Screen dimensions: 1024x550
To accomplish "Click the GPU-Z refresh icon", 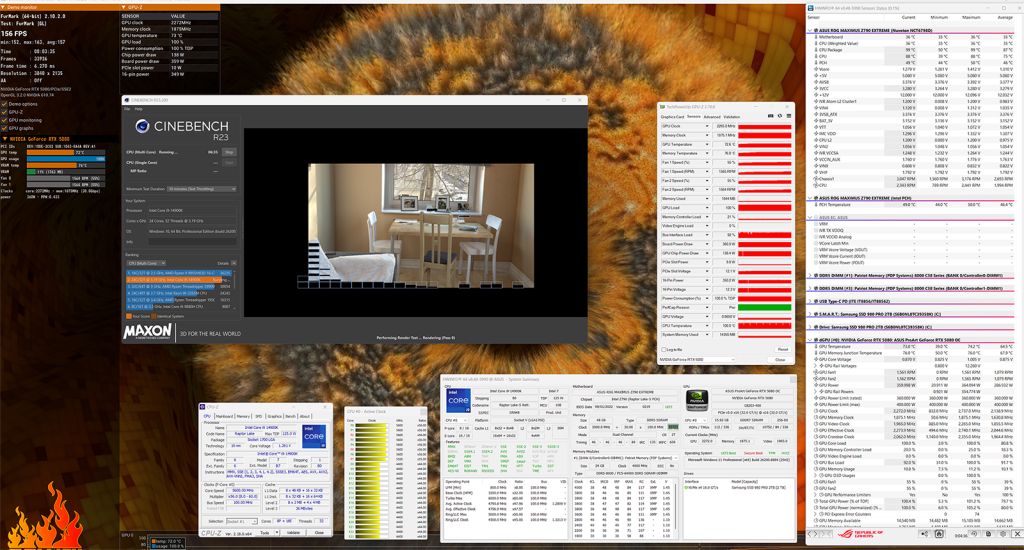I will (780, 116).
